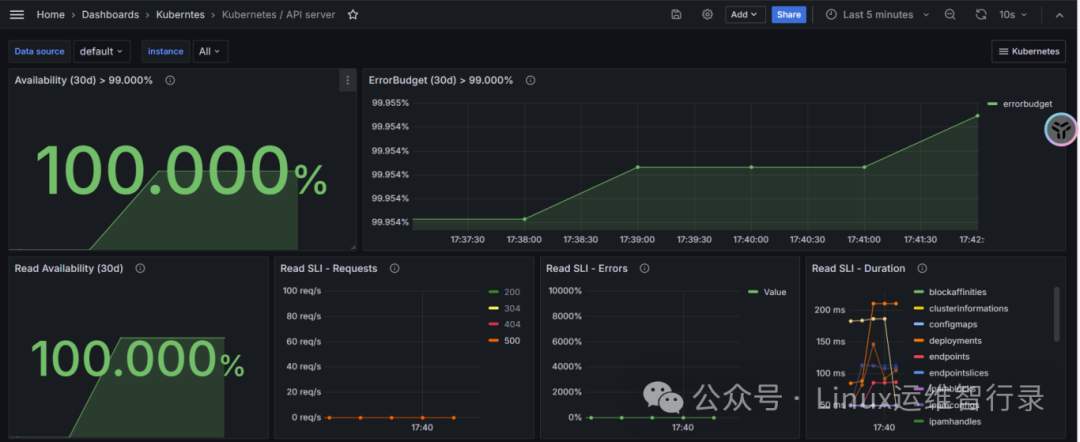Toggle deployments series in Duration legend
The image size is (1080, 442).
tap(948, 341)
